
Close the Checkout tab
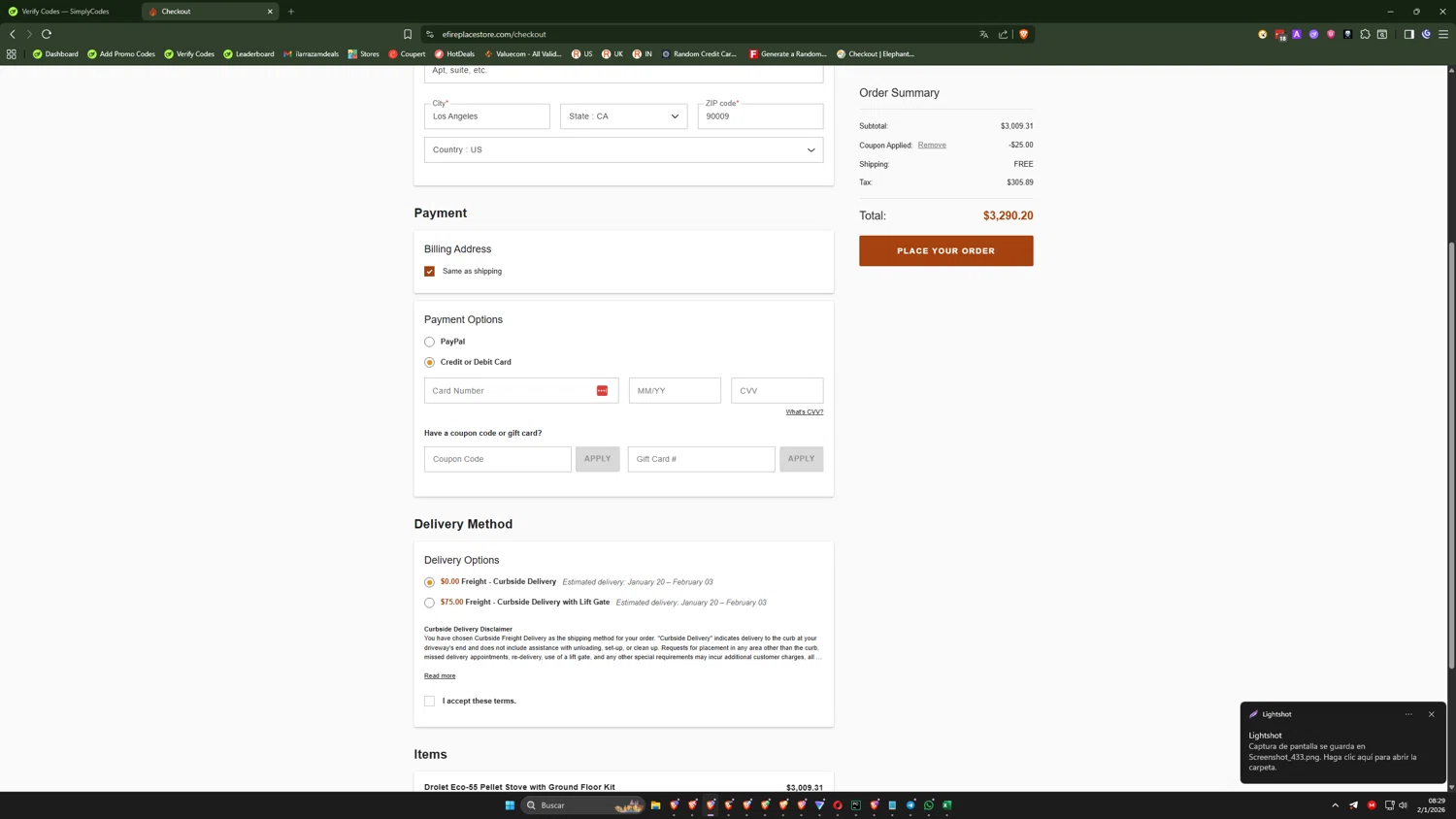pyautogui.click(x=270, y=12)
